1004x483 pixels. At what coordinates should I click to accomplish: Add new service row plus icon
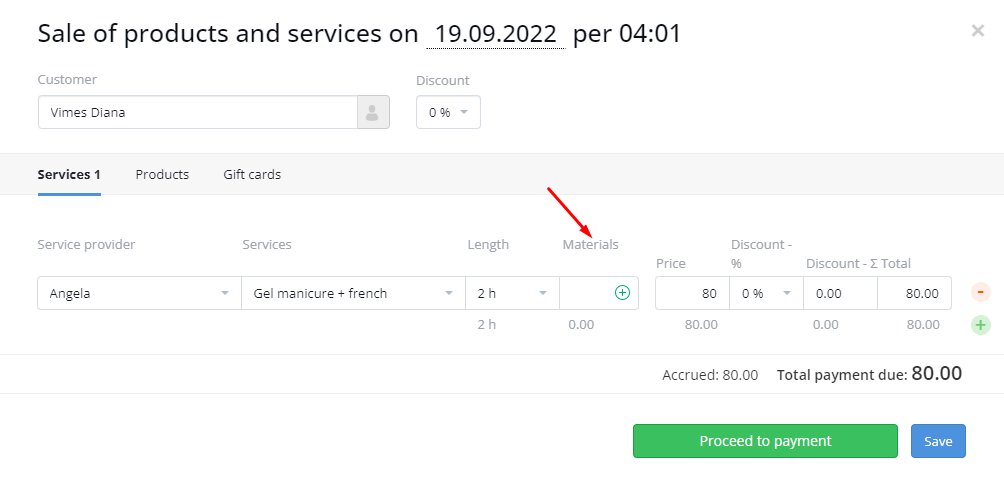coord(980,325)
